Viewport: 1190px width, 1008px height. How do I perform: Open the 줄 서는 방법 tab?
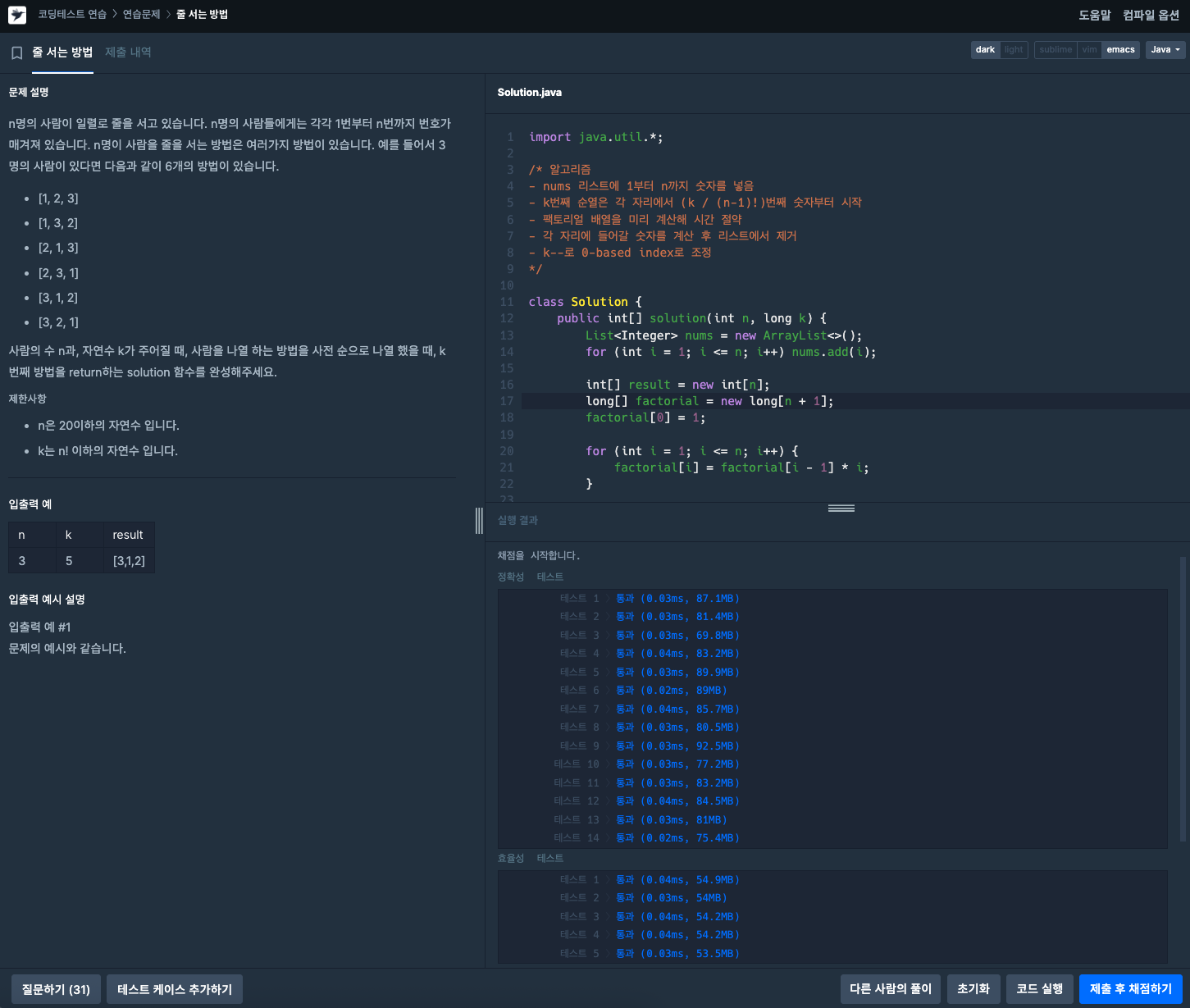pos(62,52)
